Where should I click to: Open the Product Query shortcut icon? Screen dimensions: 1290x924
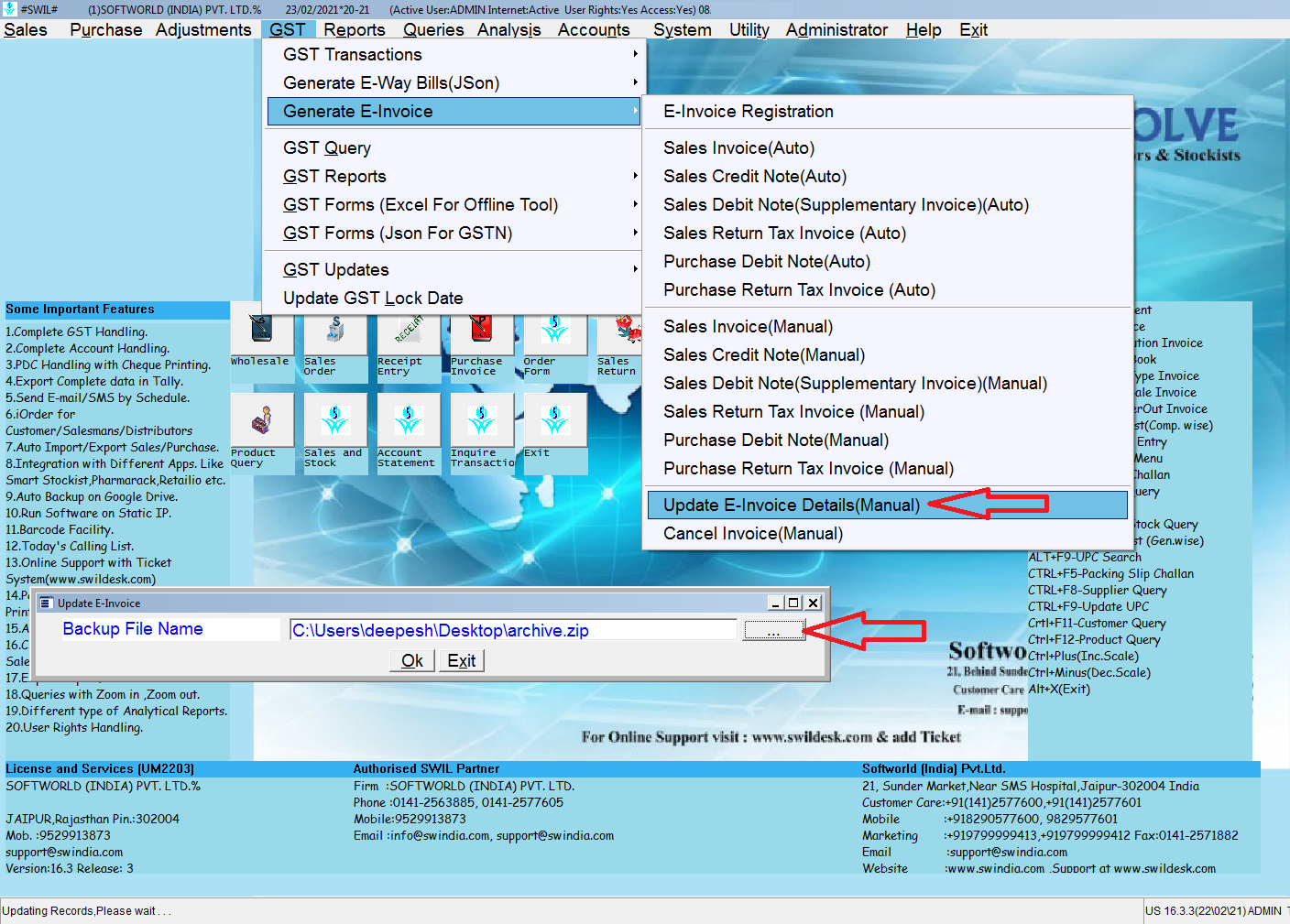click(x=262, y=420)
